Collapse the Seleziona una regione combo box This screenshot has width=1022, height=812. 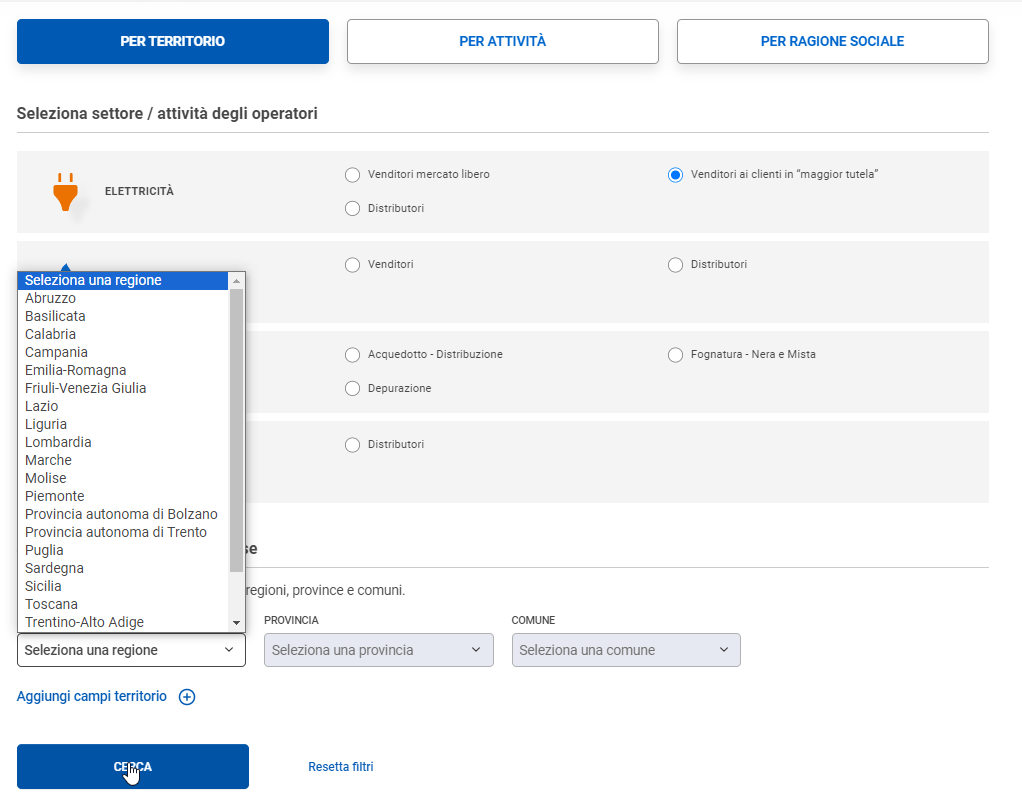[131, 650]
